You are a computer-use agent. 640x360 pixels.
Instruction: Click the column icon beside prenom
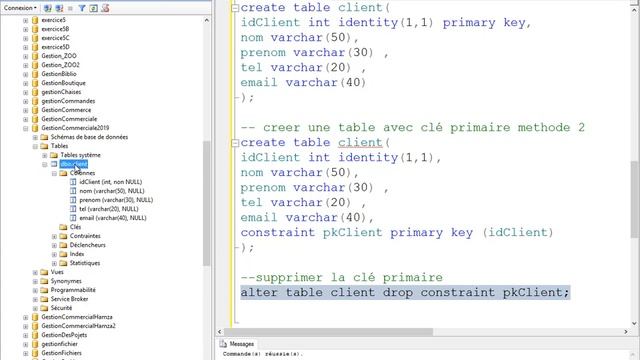(x=73, y=200)
